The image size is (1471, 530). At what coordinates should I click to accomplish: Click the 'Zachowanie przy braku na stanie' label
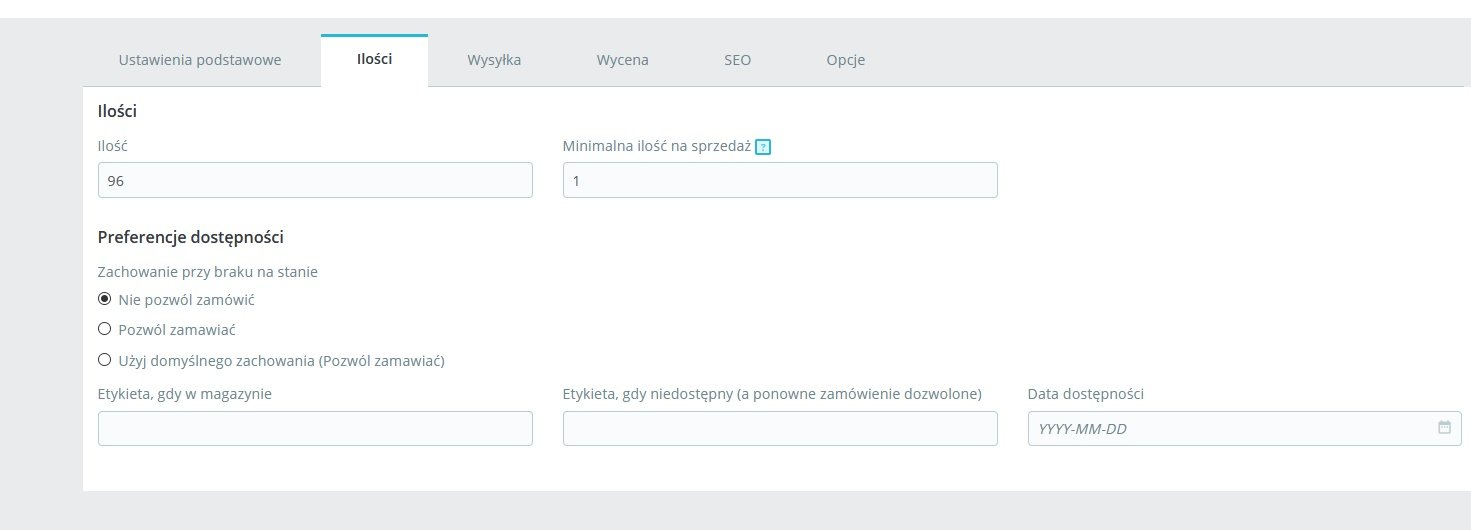207,271
